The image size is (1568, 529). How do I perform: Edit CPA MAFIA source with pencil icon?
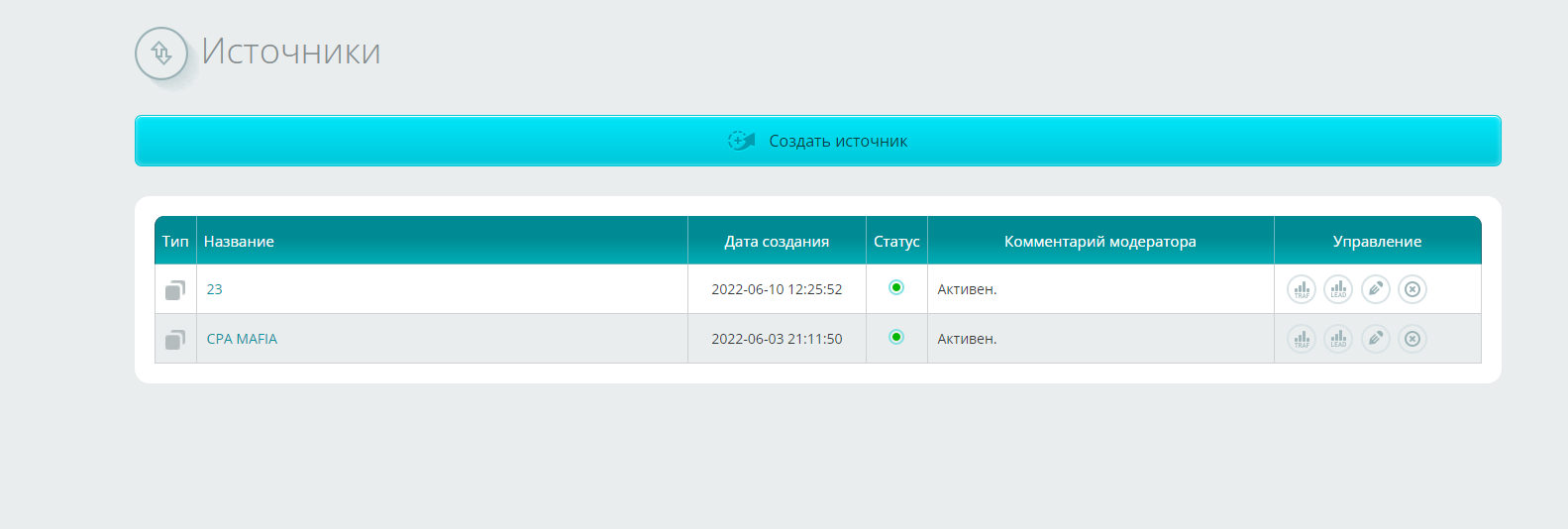[x=1376, y=339]
